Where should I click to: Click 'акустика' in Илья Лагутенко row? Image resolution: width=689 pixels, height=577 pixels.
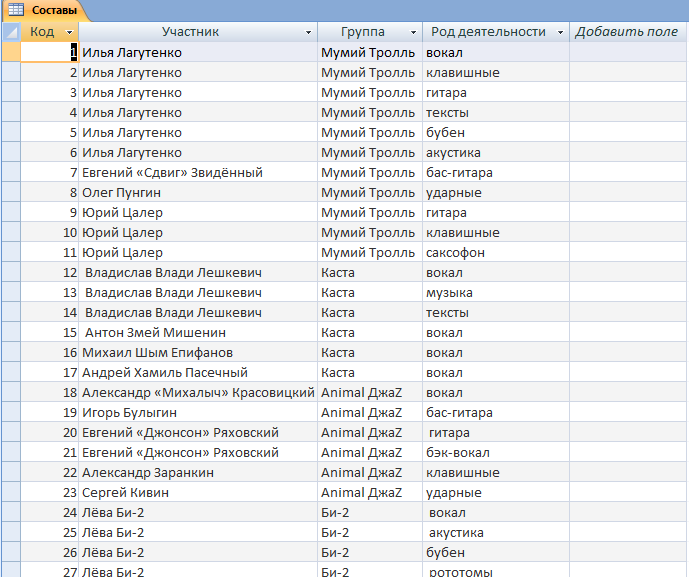click(496, 152)
